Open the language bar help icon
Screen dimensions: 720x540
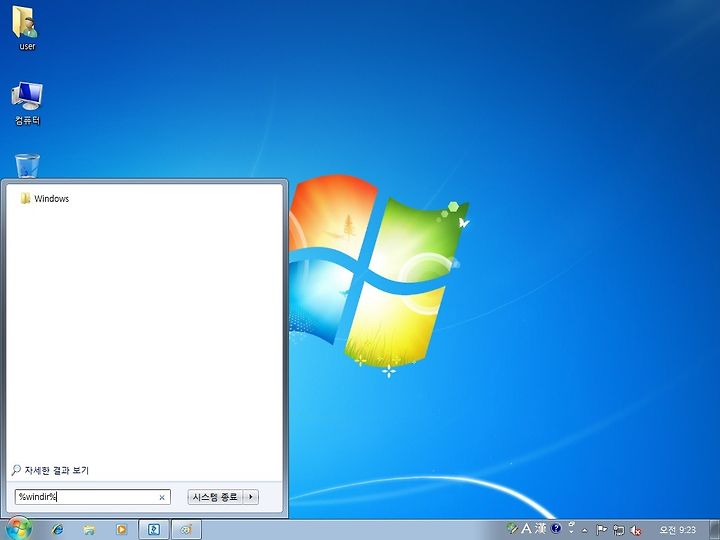coord(556,529)
